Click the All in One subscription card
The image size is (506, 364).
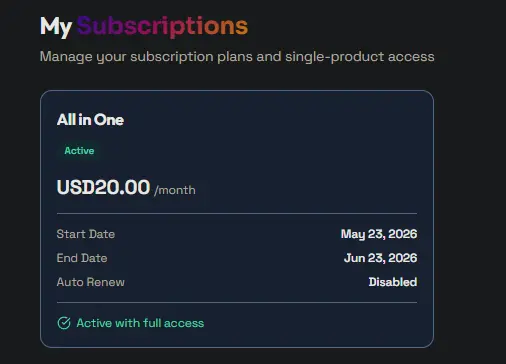(237, 219)
